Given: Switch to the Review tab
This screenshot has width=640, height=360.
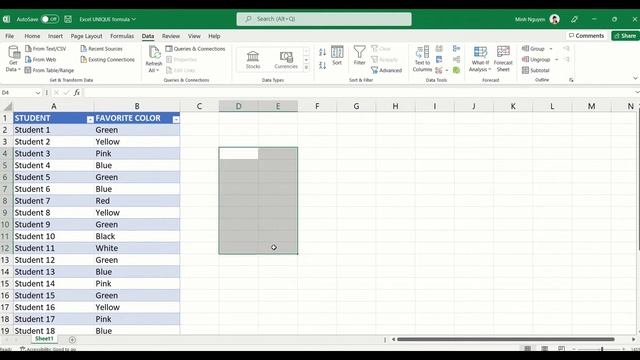Looking at the screenshot, I should (171, 36).
